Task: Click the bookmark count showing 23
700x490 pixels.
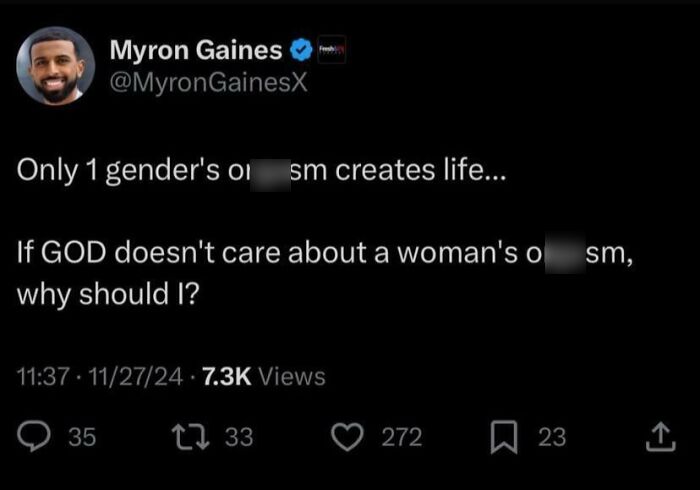Action: (x=552, y=437)
